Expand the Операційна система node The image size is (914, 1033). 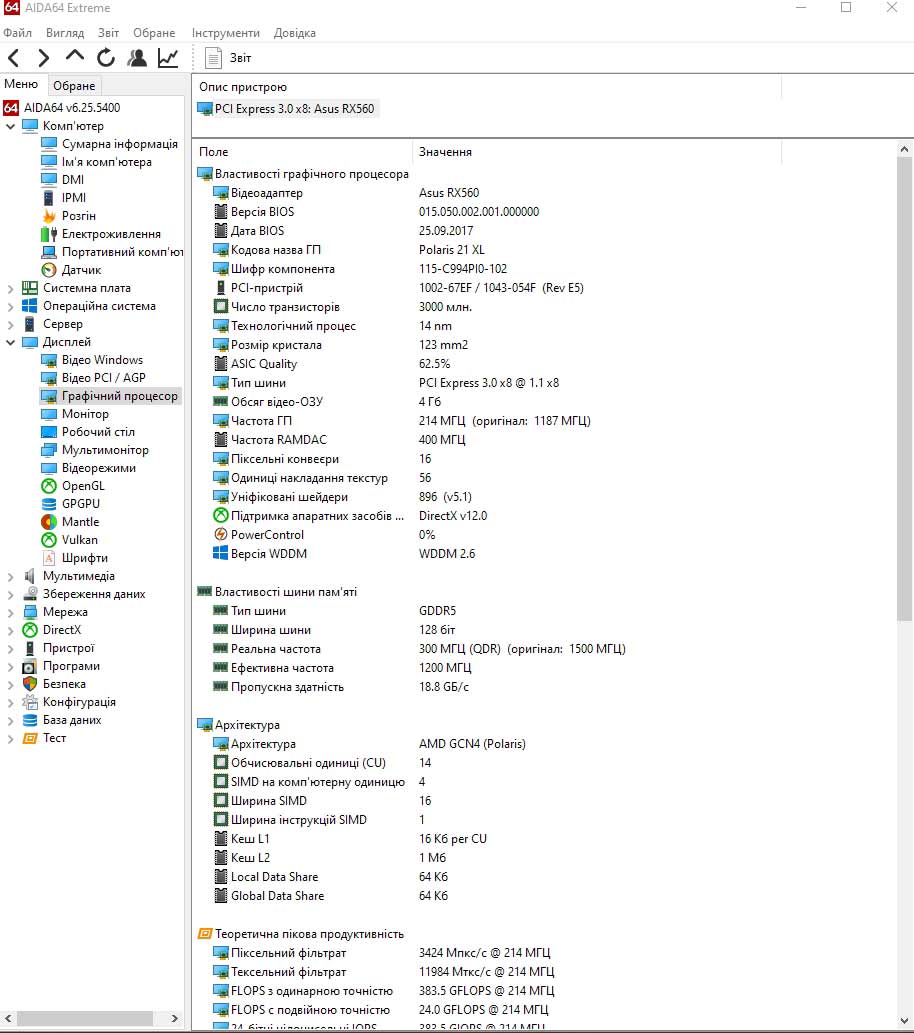[x=11, y=306]
